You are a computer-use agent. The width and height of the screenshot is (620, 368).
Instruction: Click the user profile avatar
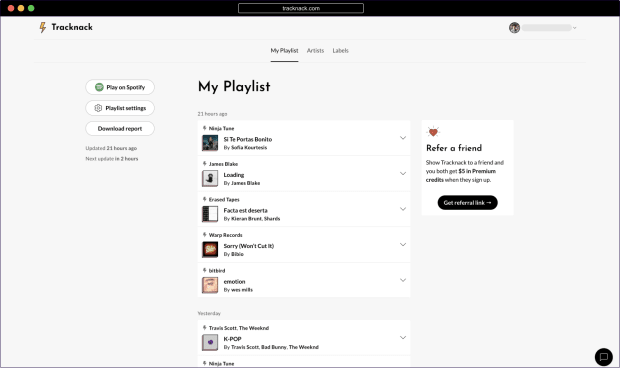(514, 28)
